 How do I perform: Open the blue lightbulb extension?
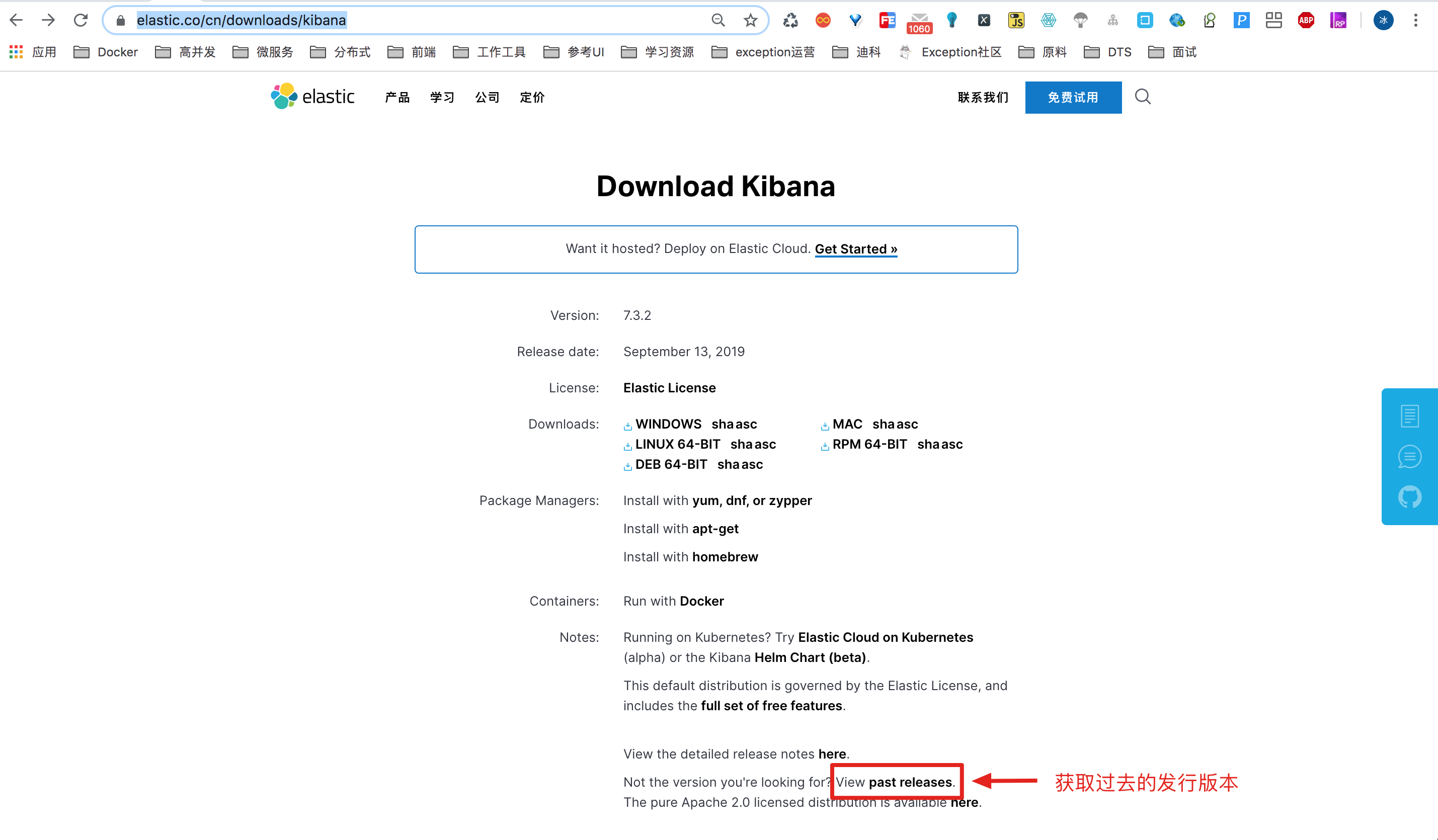pos(952,21)
